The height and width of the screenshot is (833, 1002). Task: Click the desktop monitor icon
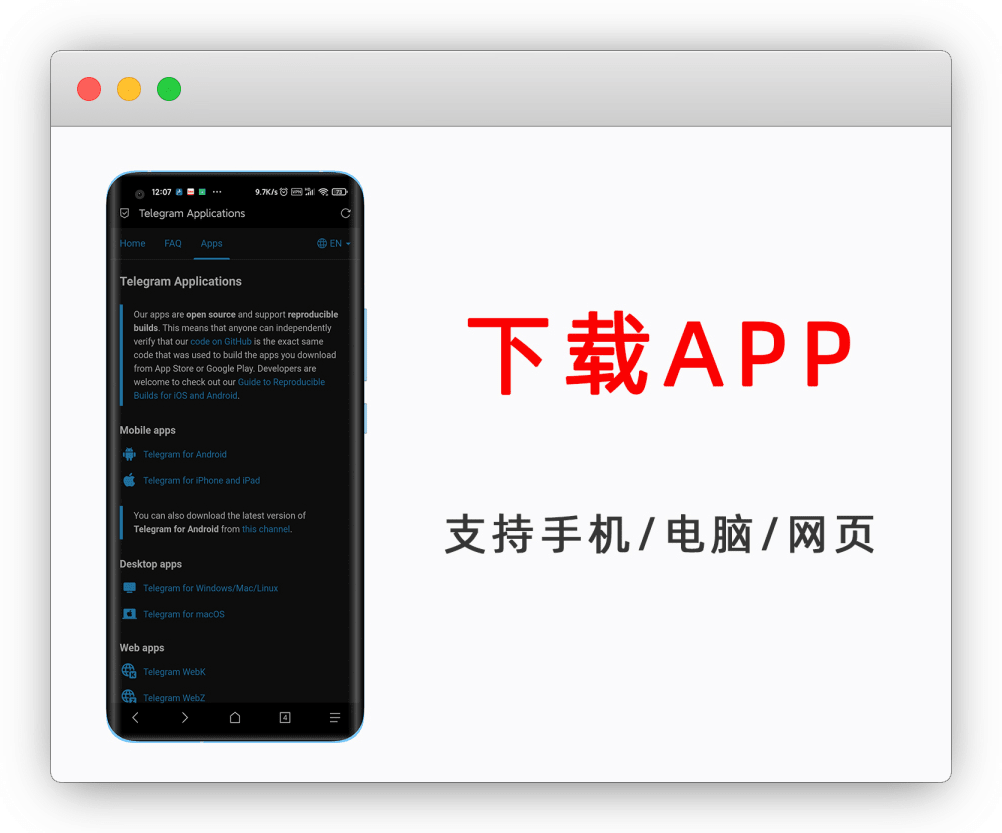129,588
